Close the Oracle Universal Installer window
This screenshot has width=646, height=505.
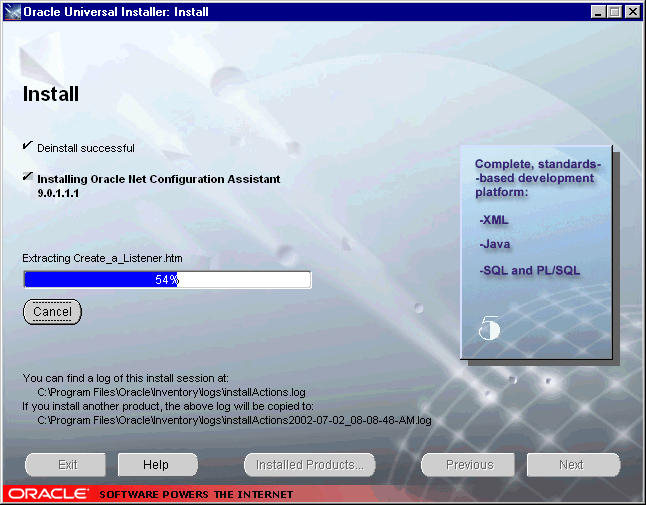pos(632,12)
